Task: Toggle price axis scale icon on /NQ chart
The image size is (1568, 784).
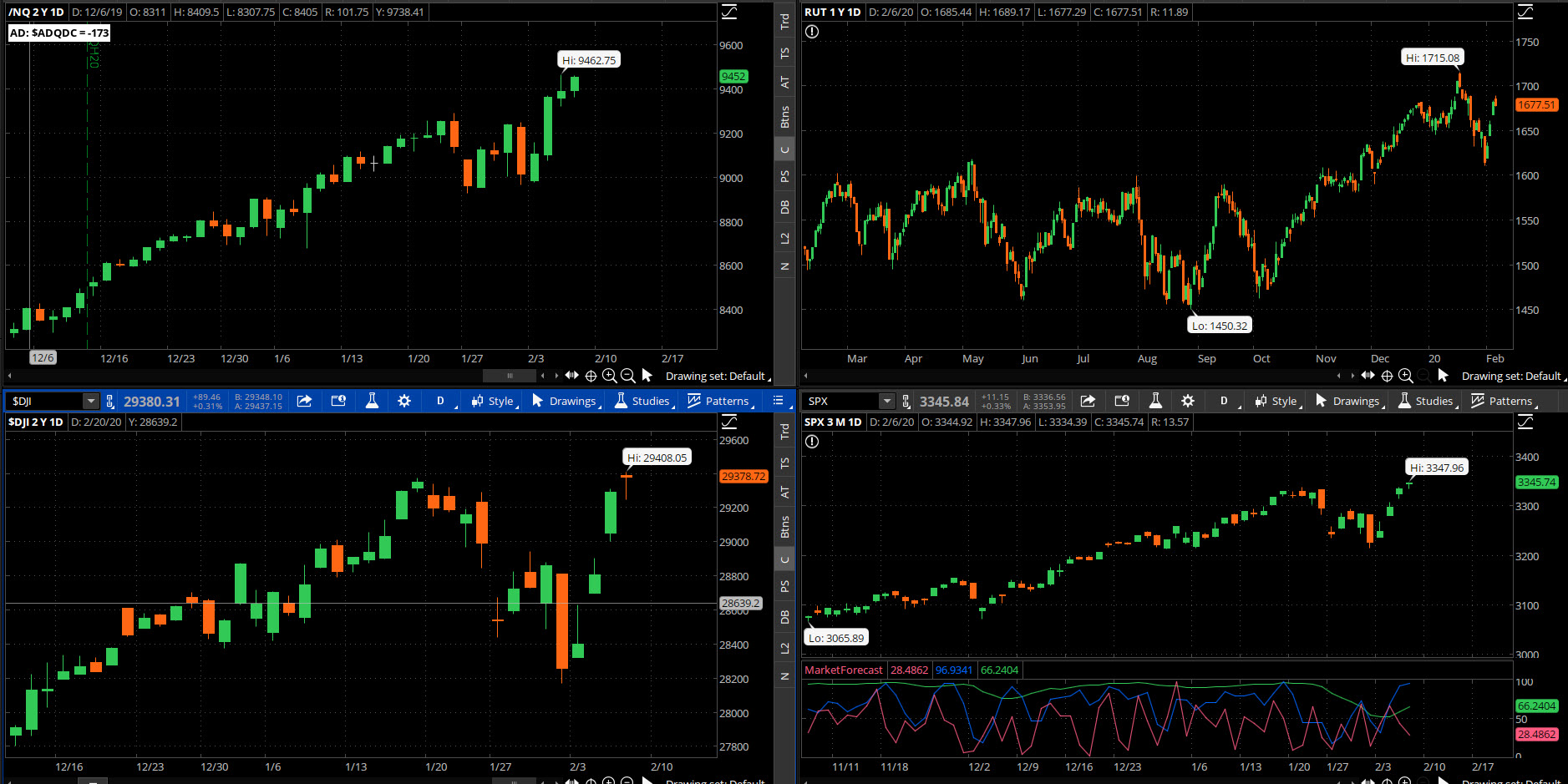Action: tap(729, 12)
